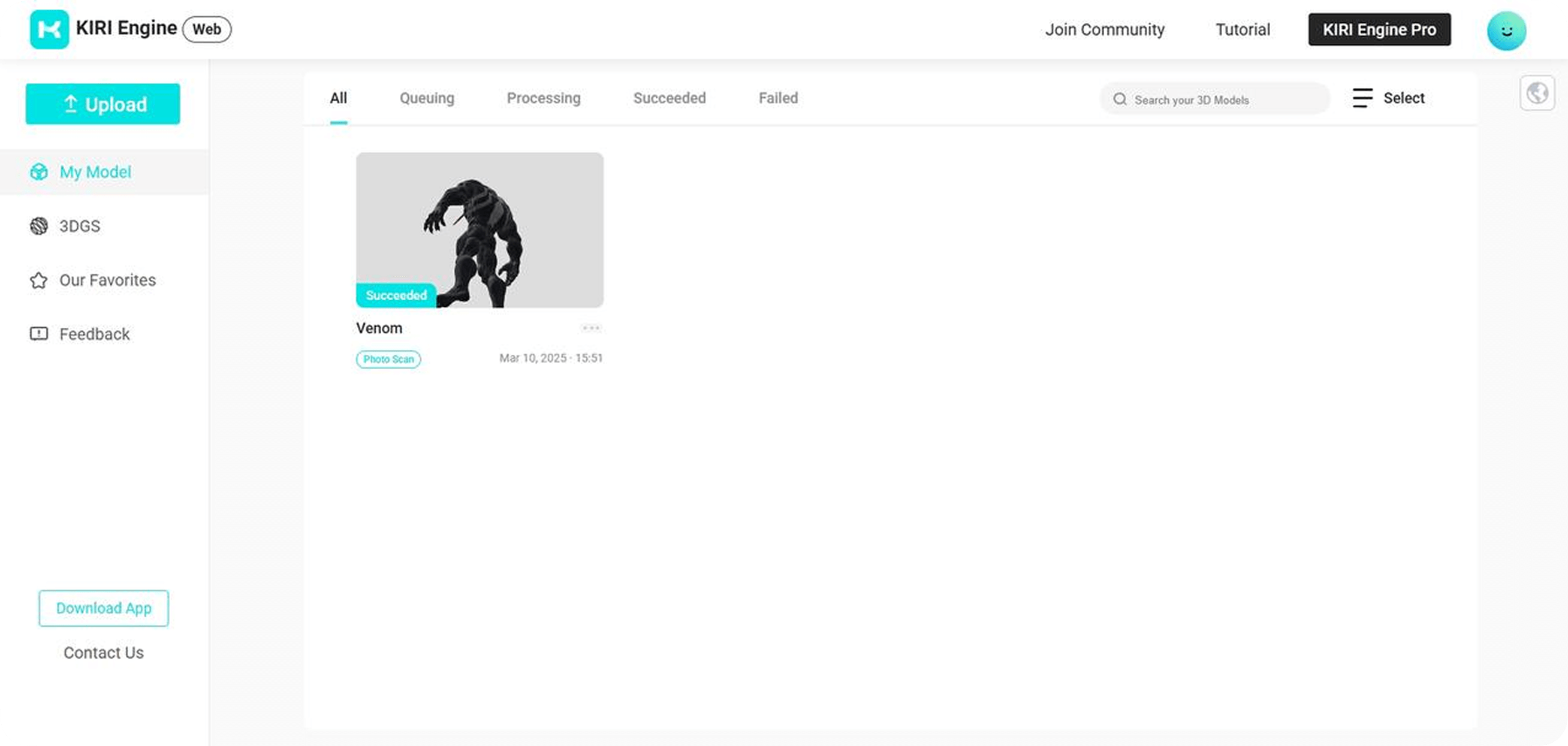Open the three-dot menu for Venom
Viewport: 1568px width, 746px height.
pos(590,328)
